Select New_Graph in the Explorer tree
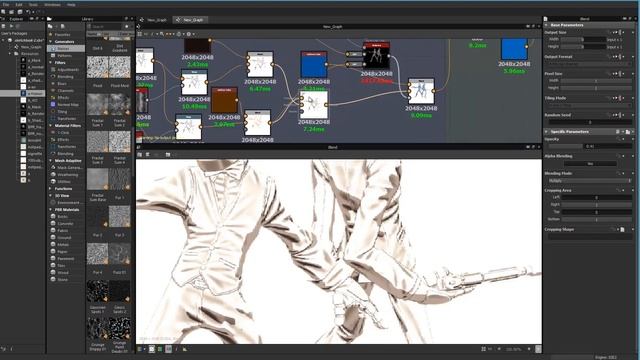This screenshot has width=640, height=360. (31, 47)
